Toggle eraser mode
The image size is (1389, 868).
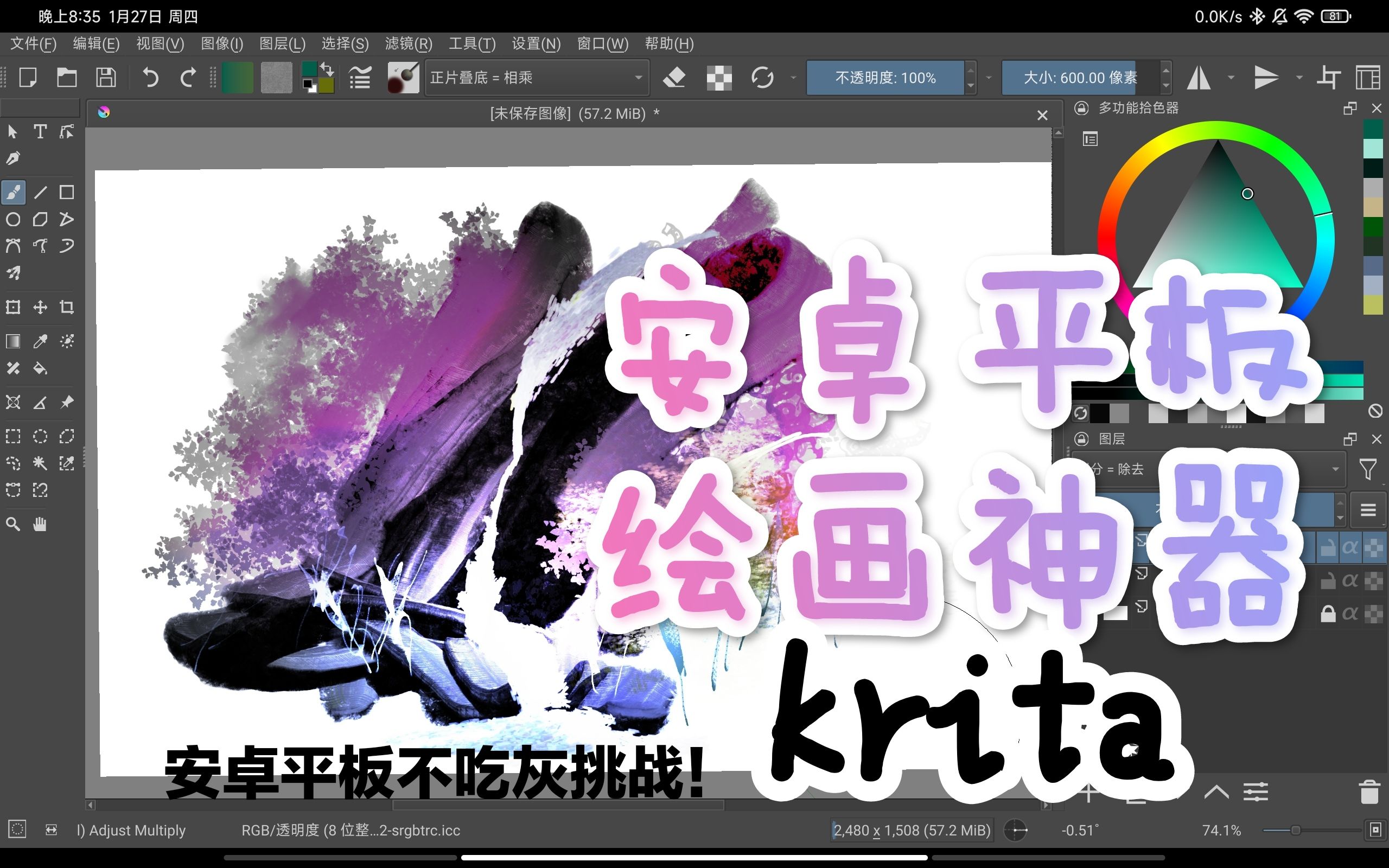pos(674,77)
